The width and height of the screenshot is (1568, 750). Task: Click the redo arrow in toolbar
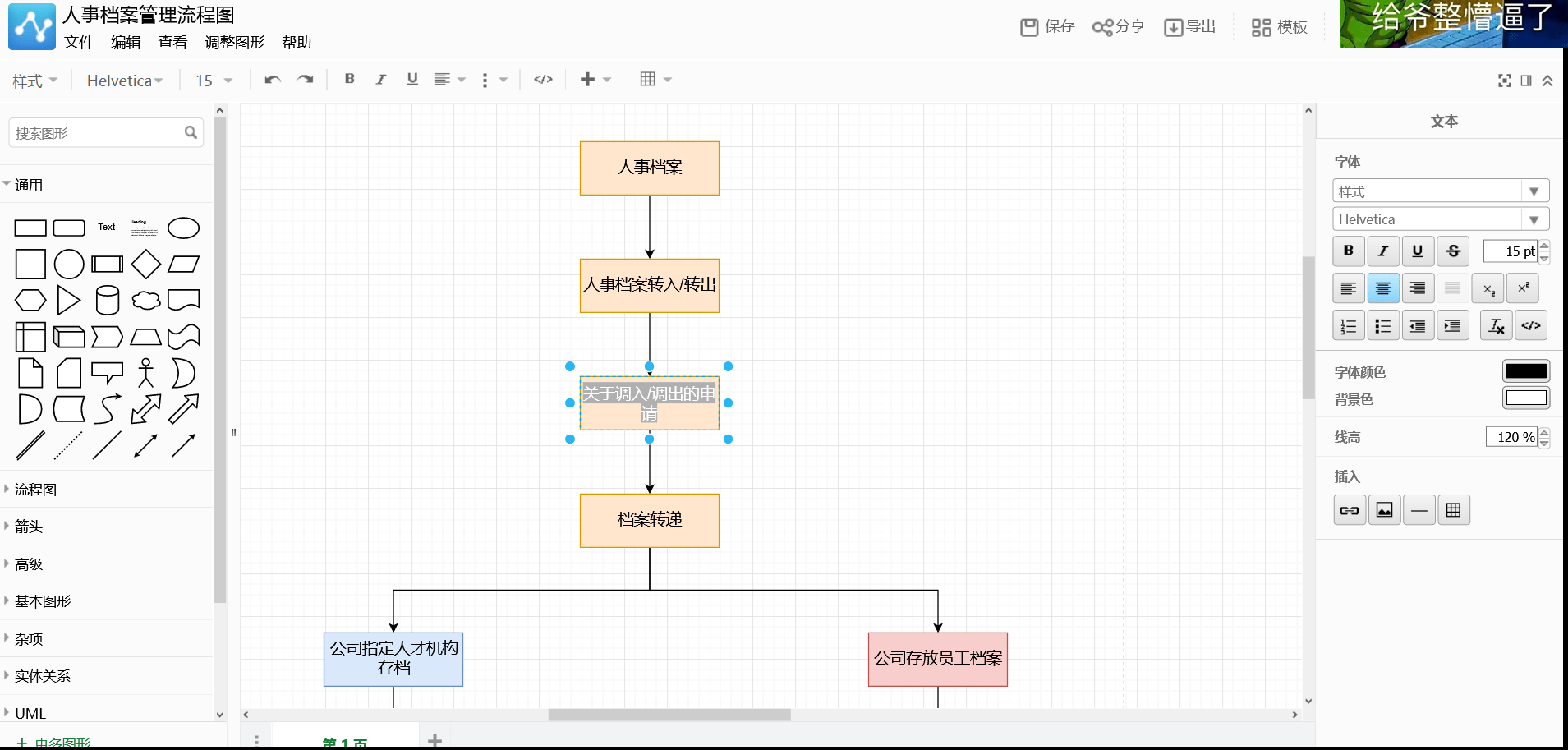(x=305, y=80)
